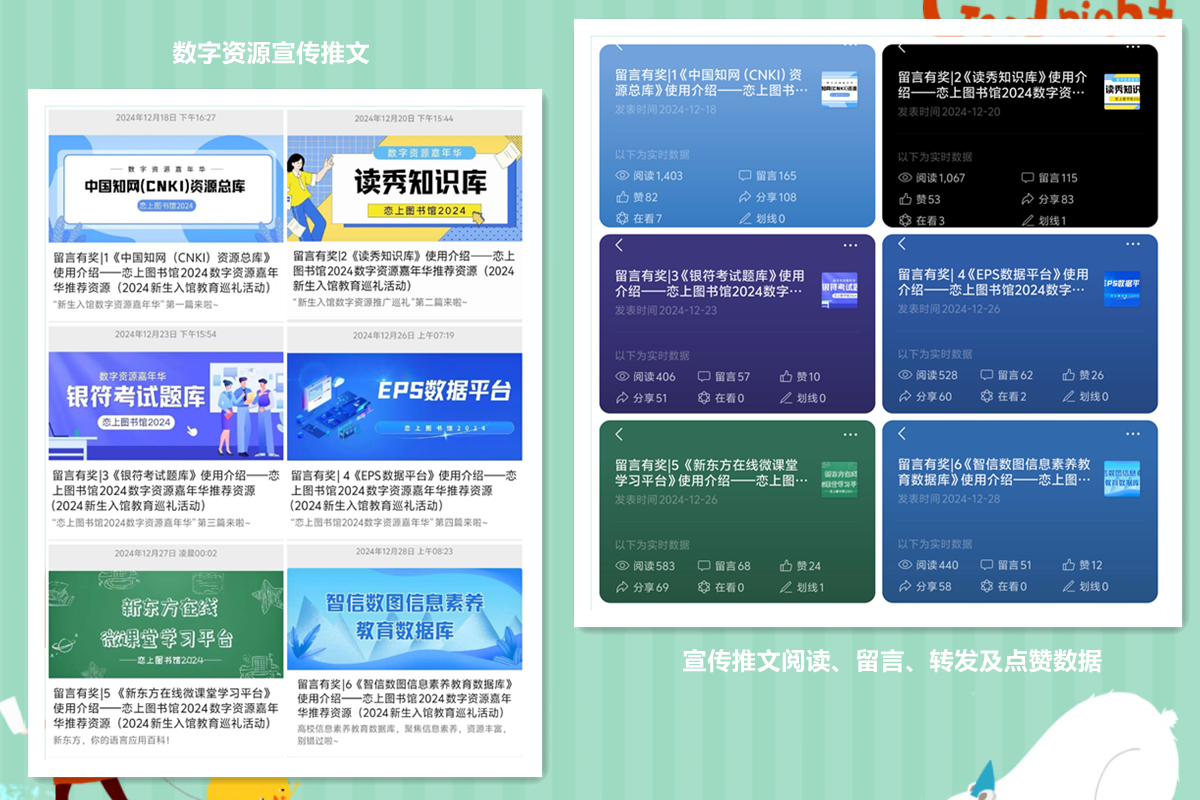Open the 智信数图信息素养教育数据库 banner image
This screenshot has width=1200, height=800.
pyautogui.click(x=404, y=619)
